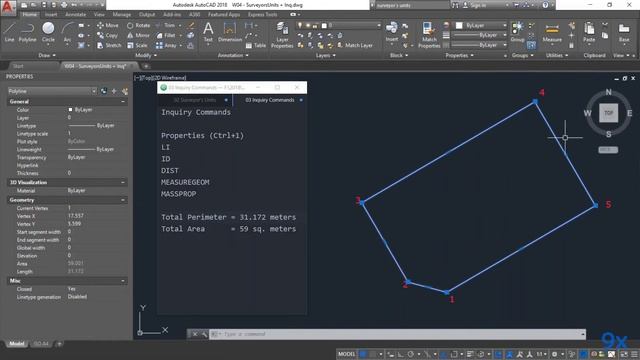Viewport: 640px width, 360px height.
Task: Toggle Polar tracking in status bar
Action: point(411,354)
